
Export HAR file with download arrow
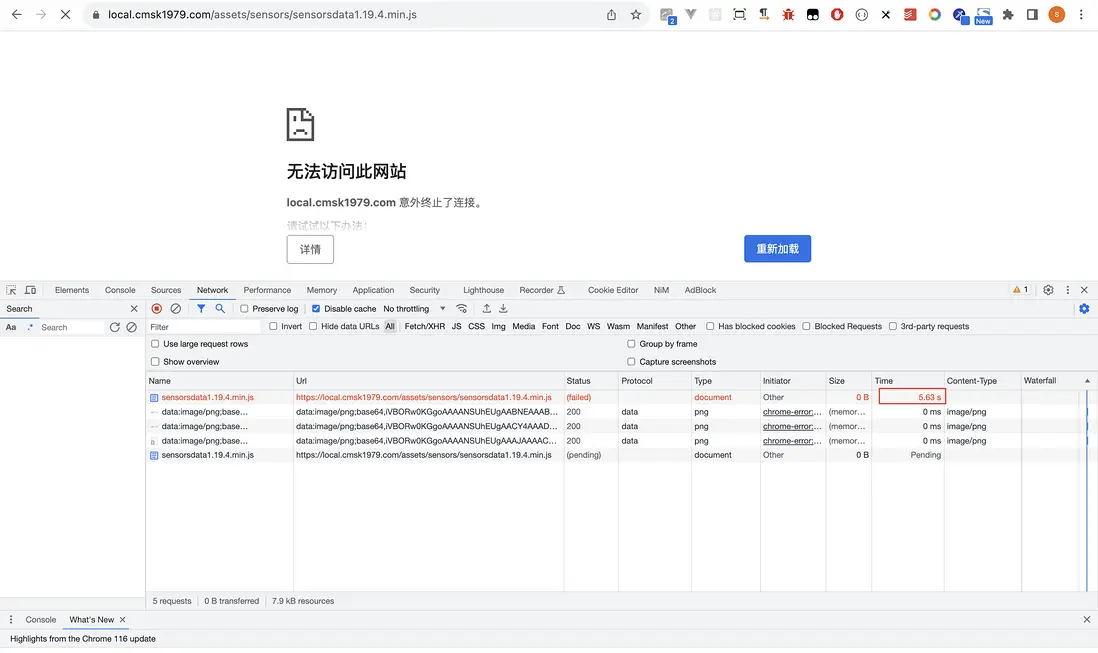coord(503,309)
